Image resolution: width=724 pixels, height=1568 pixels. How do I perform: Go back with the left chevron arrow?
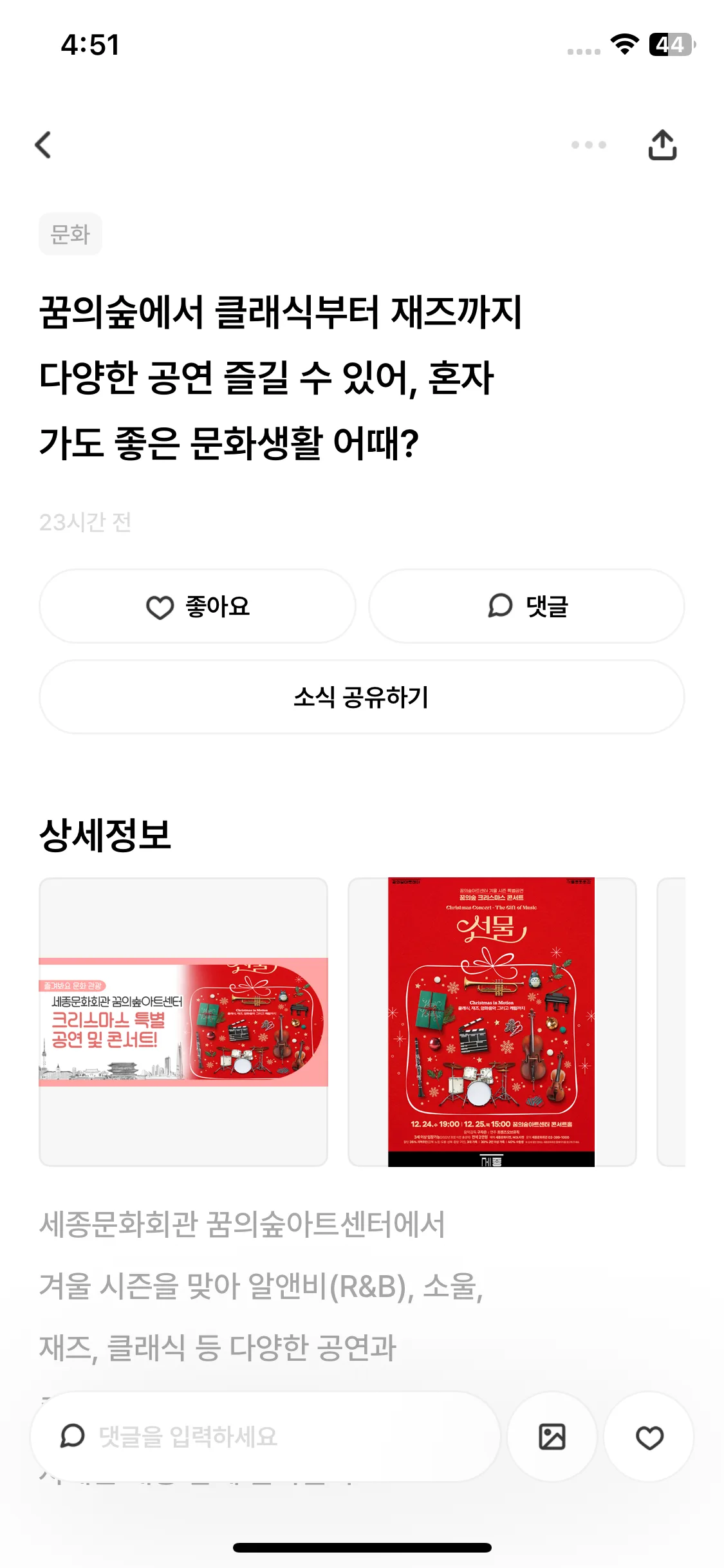(43, 145)
